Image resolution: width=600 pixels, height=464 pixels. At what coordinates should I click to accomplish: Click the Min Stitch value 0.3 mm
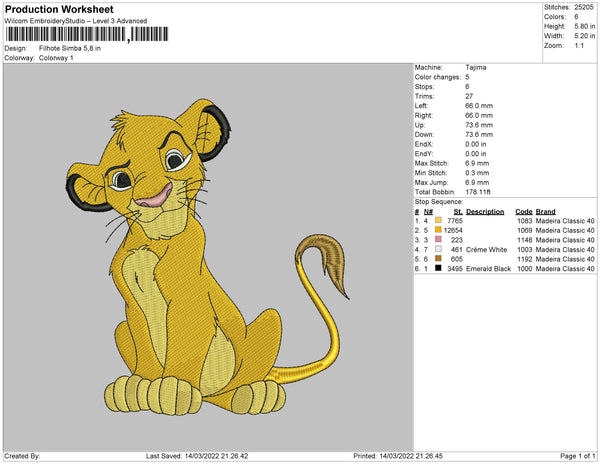click(x=477, y=173)
